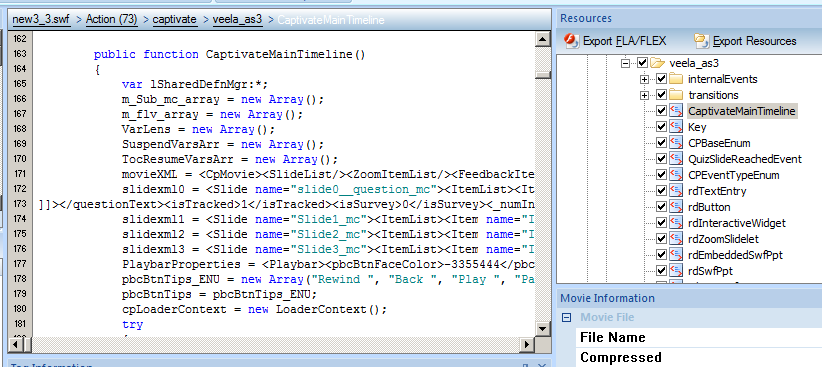Click line number 163 in the gutter
The height and width of the screenshot is (367, 822).
point(20,54)
